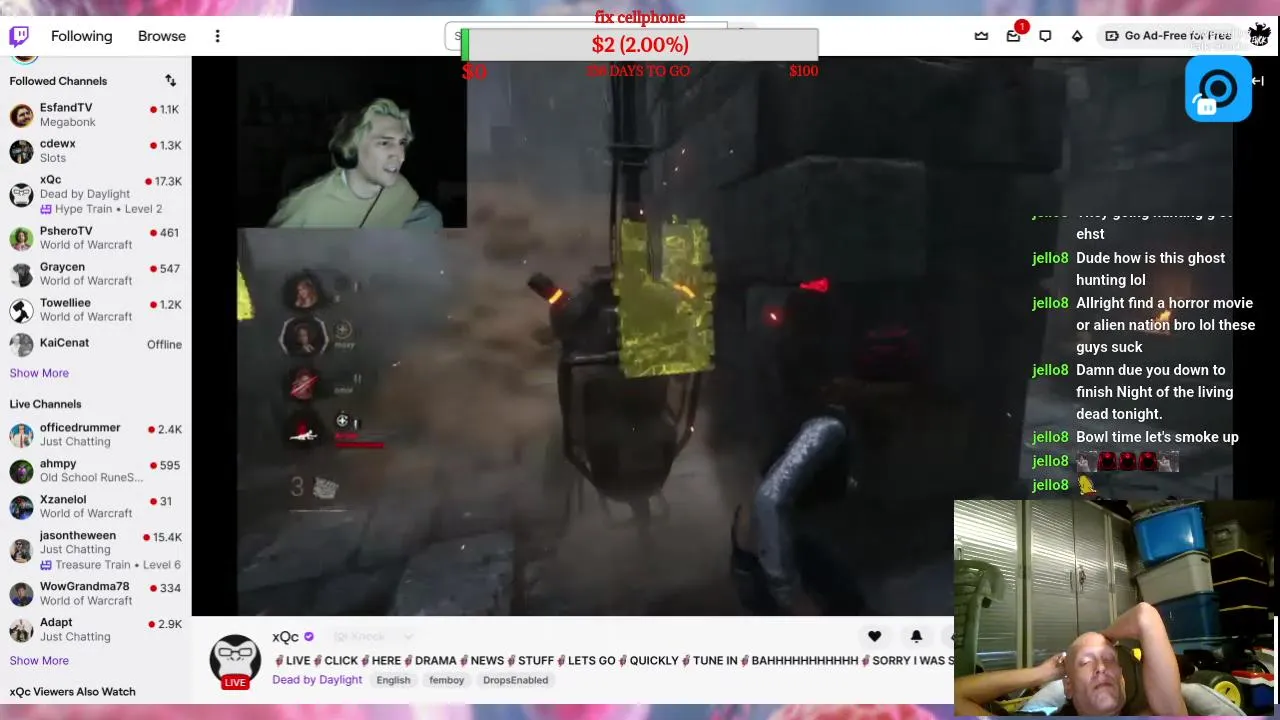
Task: Open officedrummer live channel
Action: click(x=95, y=435)
